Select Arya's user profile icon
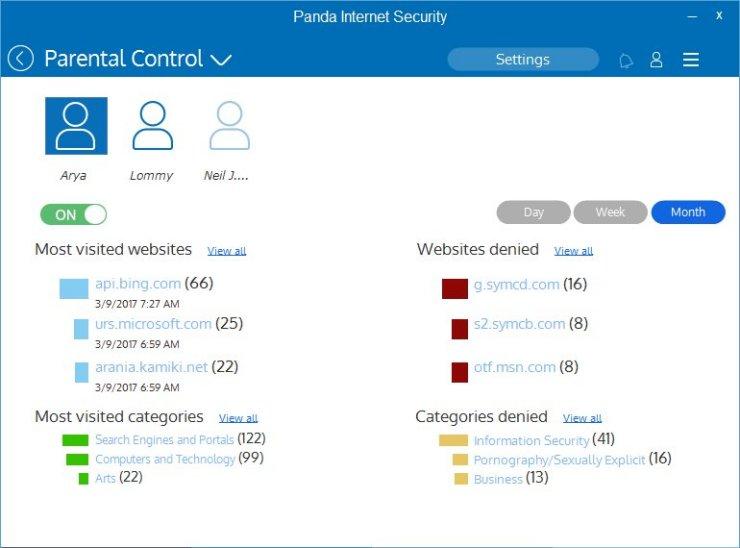The width and height of the screenshot is (740, 548). [76, 126]
